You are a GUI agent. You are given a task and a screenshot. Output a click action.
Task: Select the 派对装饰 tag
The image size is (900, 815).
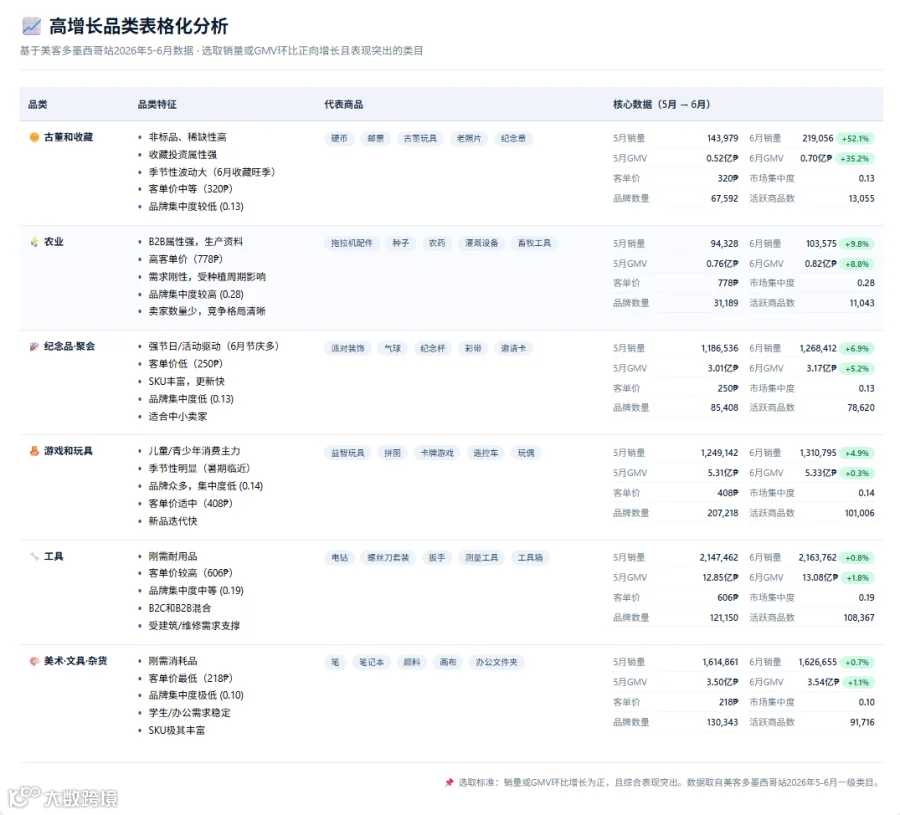pos(348,348)
